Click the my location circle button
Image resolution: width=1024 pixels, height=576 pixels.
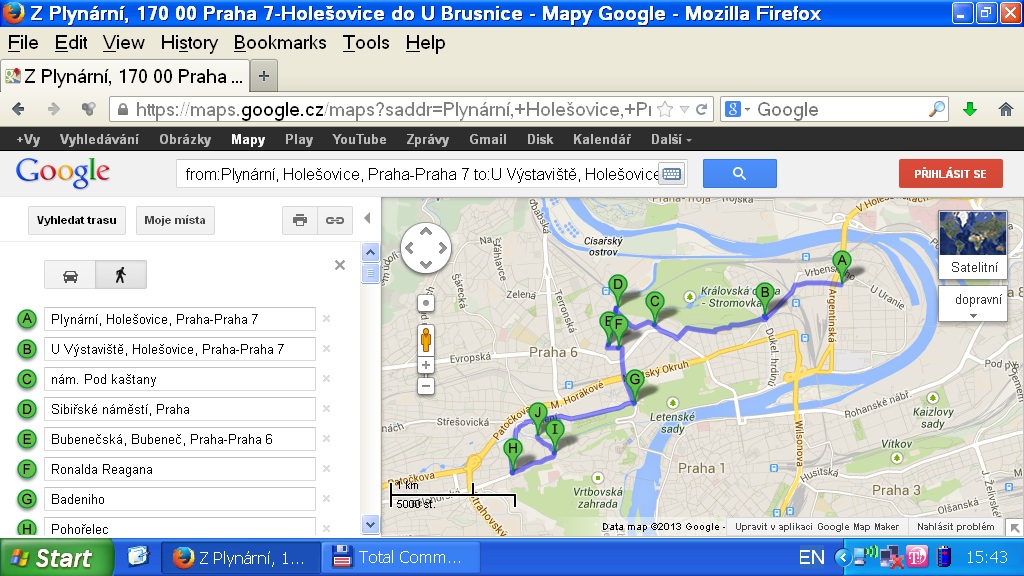click(x=426, y=303)
